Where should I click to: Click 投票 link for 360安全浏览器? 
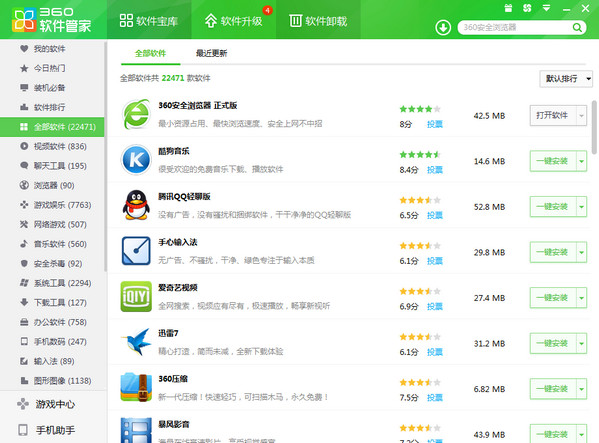(435, 124)
